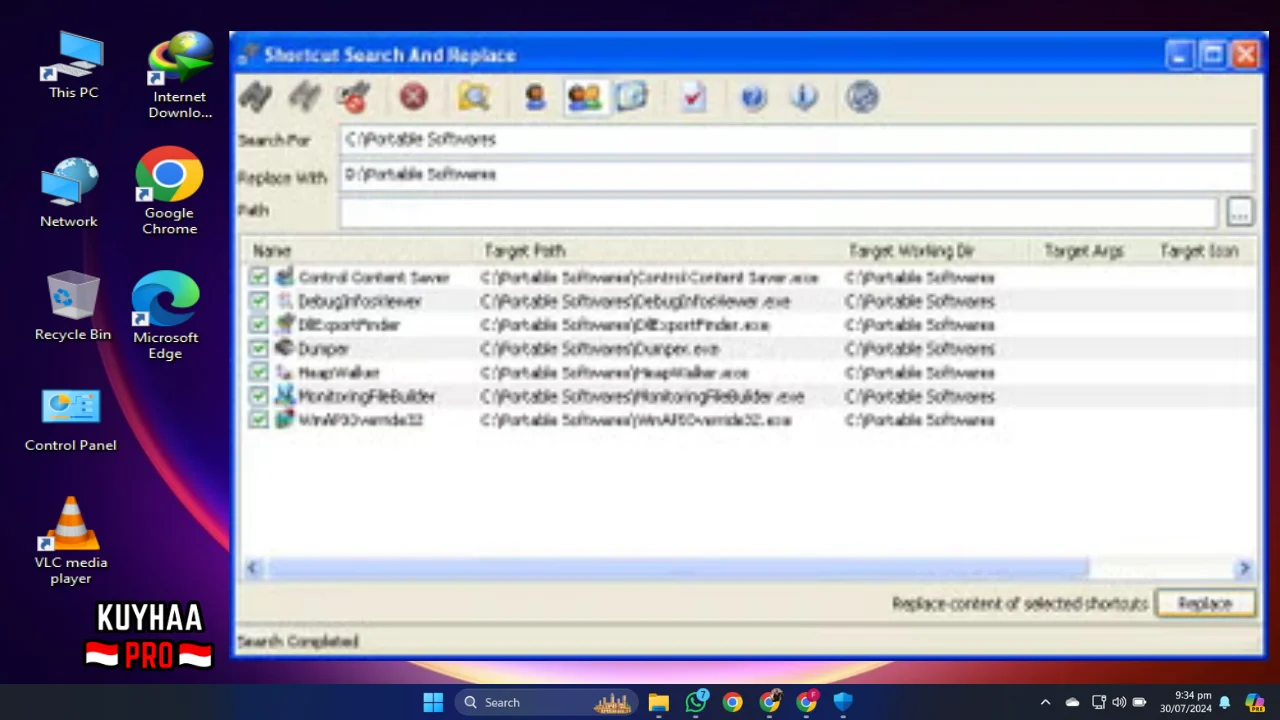This screenshot has width=1280, height=720.
Task: Click the horizontal scrollbar thumb
Action: pyautogui.click(x=678, y=568)
